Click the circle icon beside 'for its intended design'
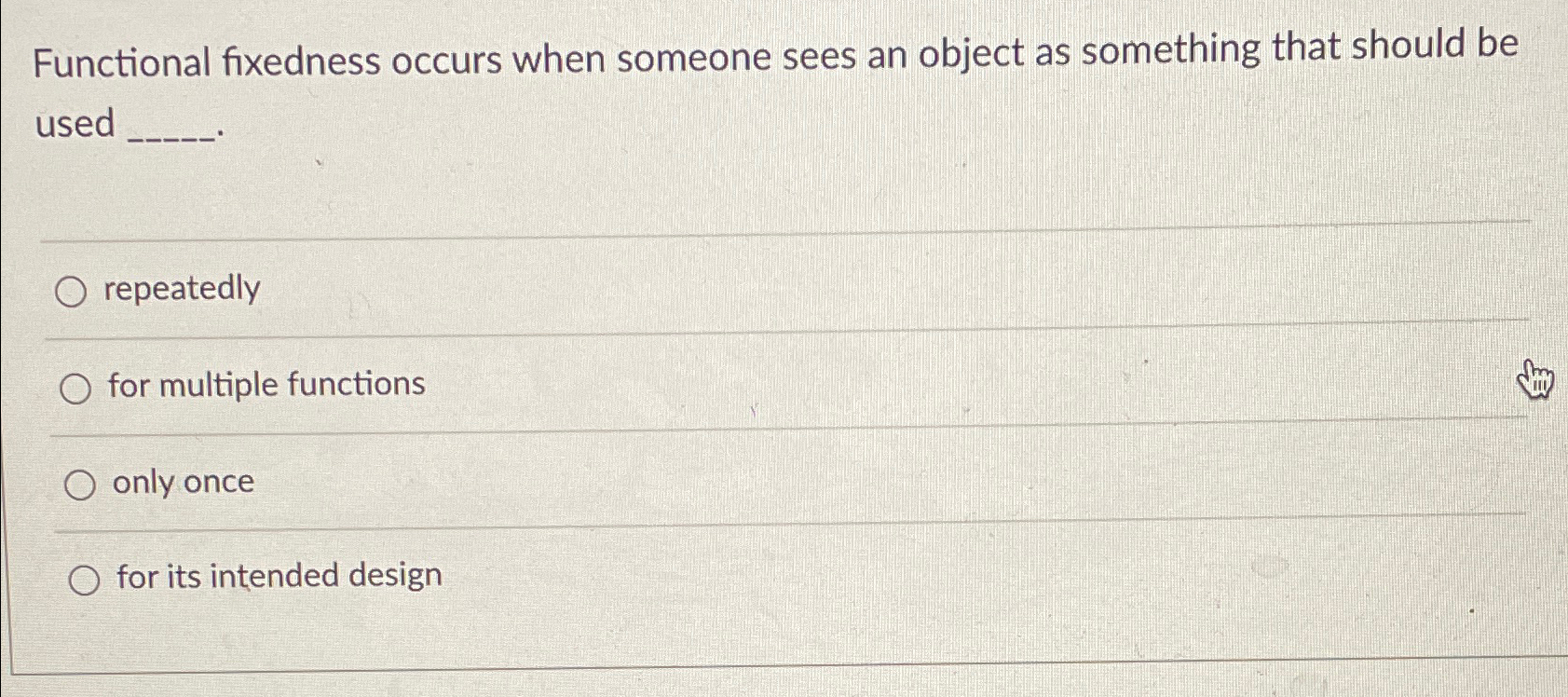Viewport: 1568px width, 697px height. click(x=86, y=578)
